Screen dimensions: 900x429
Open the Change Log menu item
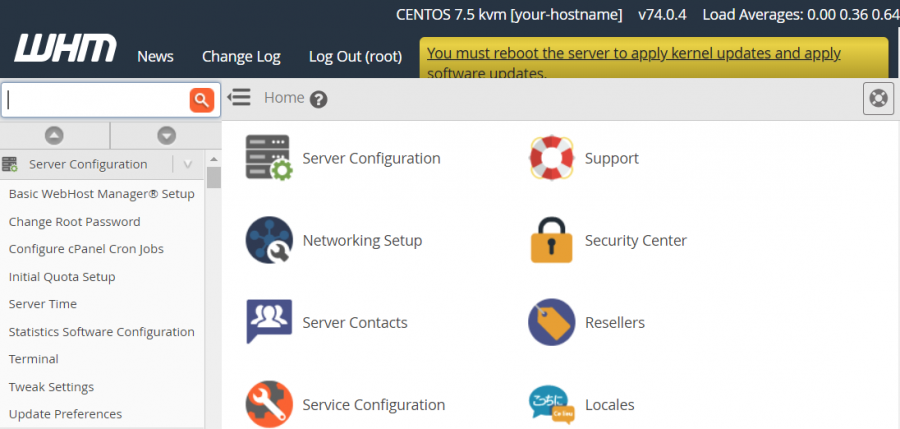click(x=241, y=56)
